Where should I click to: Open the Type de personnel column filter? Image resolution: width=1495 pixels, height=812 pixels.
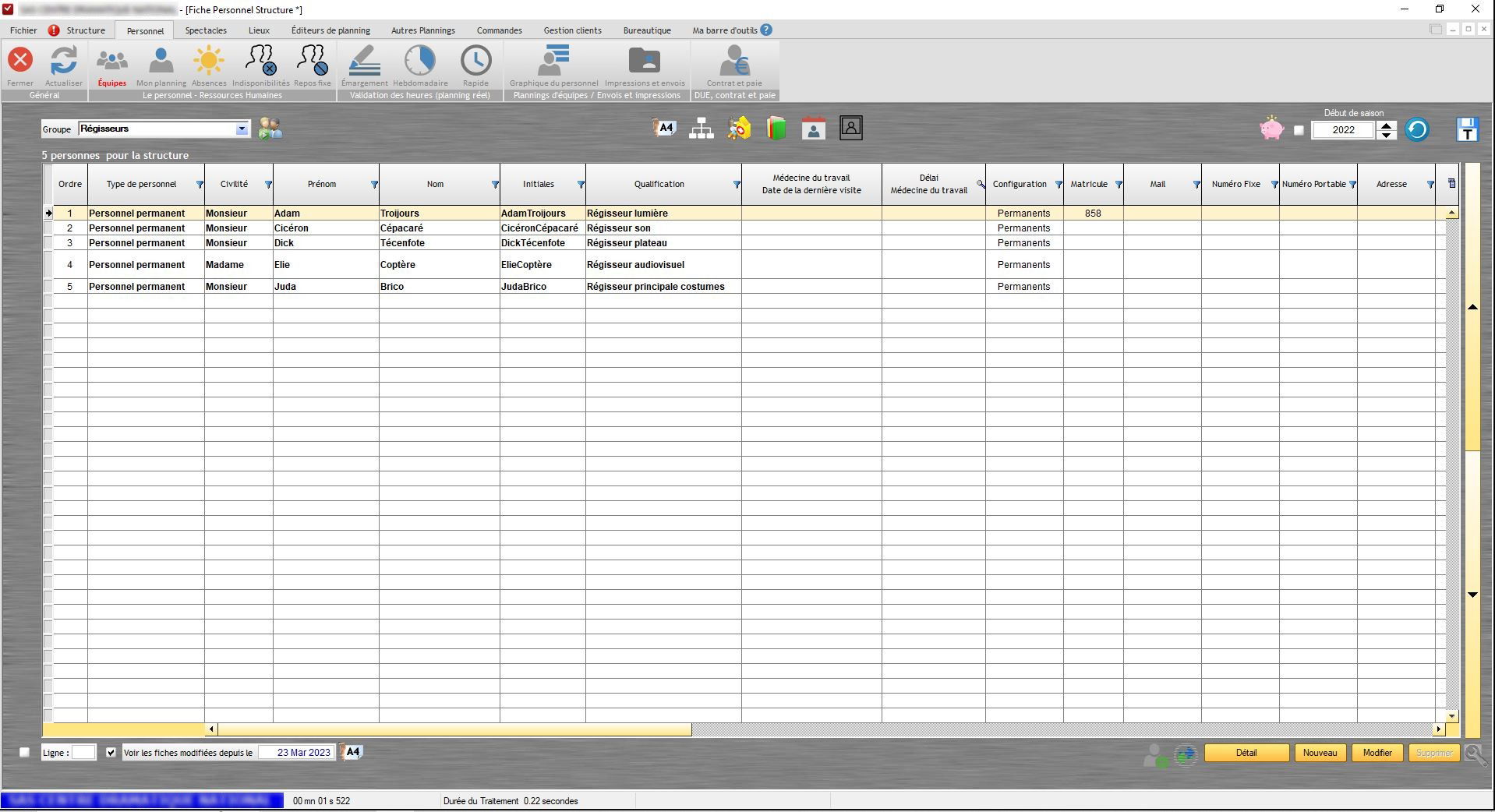[x=200, y=185]
